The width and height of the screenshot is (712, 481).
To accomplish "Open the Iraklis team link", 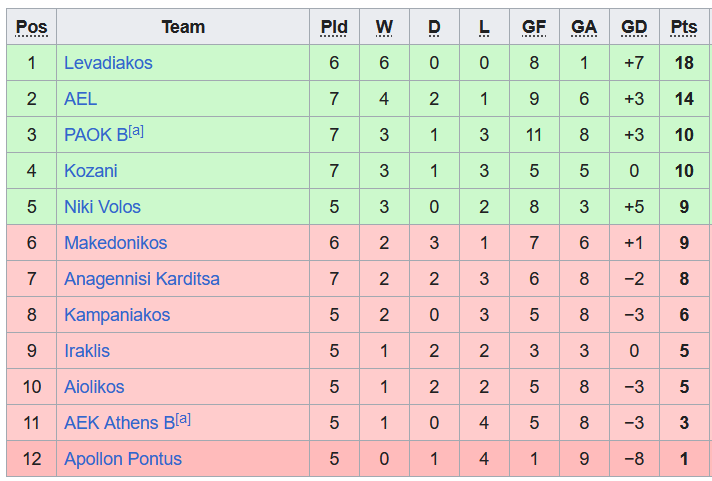I will pos(87,351).
